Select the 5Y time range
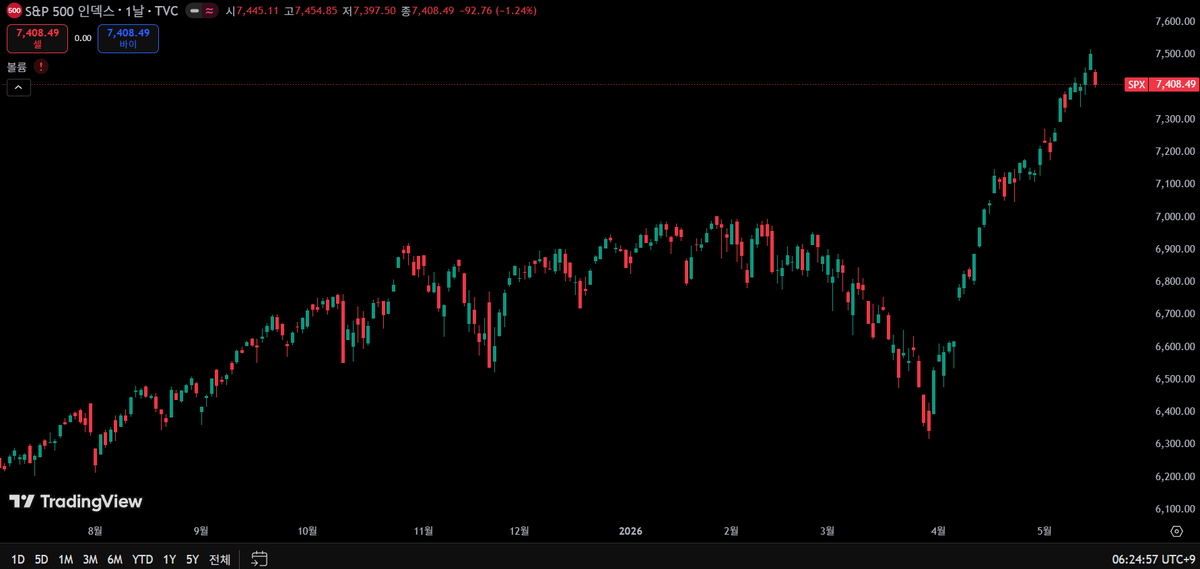 coord(192,559)
